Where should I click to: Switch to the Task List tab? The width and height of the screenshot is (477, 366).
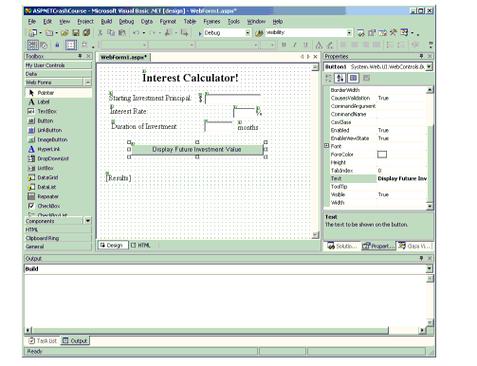click(x=43, y=341)
